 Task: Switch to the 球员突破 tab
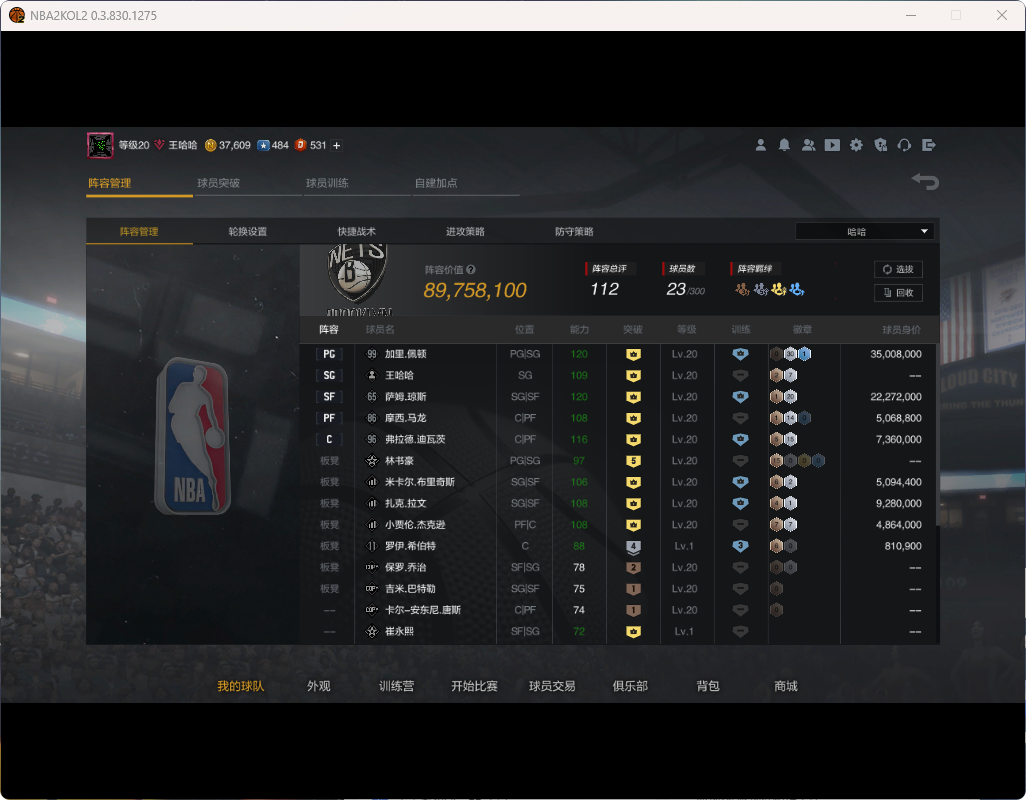[x=218, y=184]
